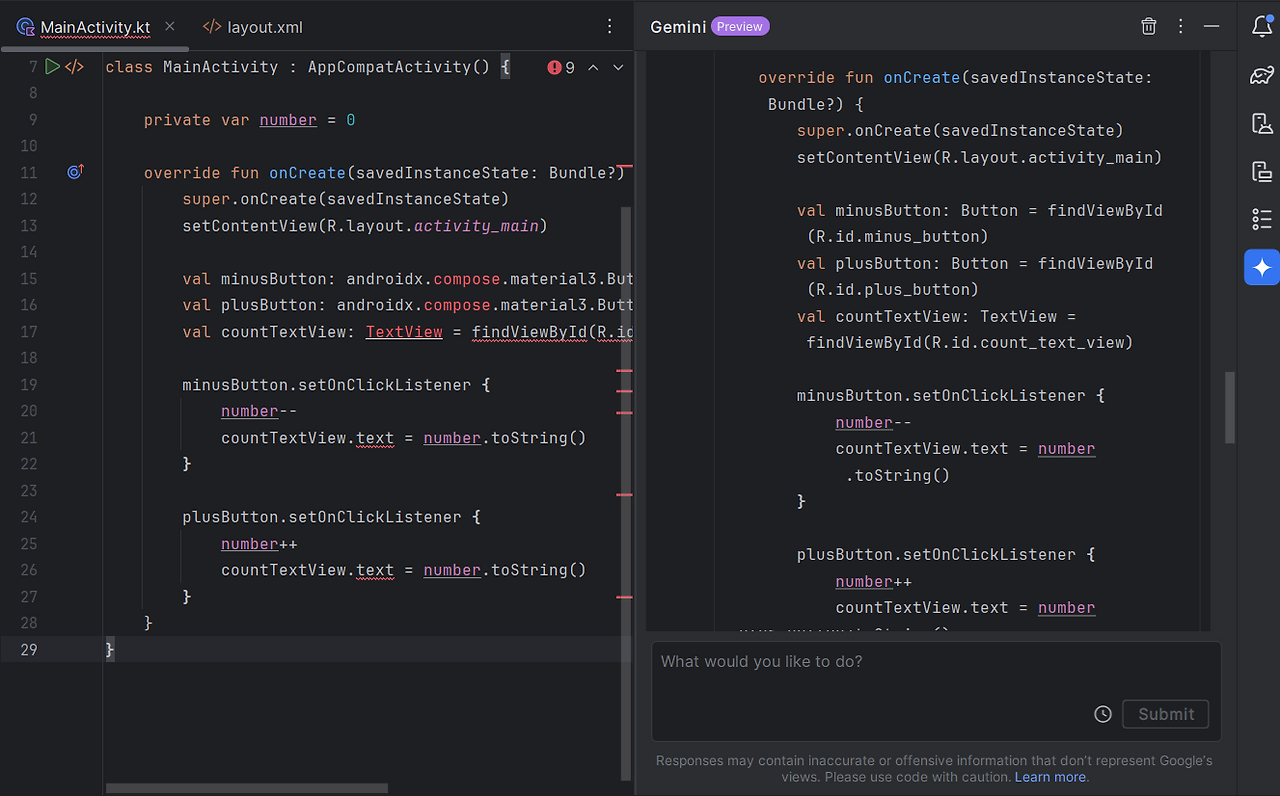The image size is (1280, 796).
Task: Click the override gutter icon at onCreate line
Action: point(75,173)
